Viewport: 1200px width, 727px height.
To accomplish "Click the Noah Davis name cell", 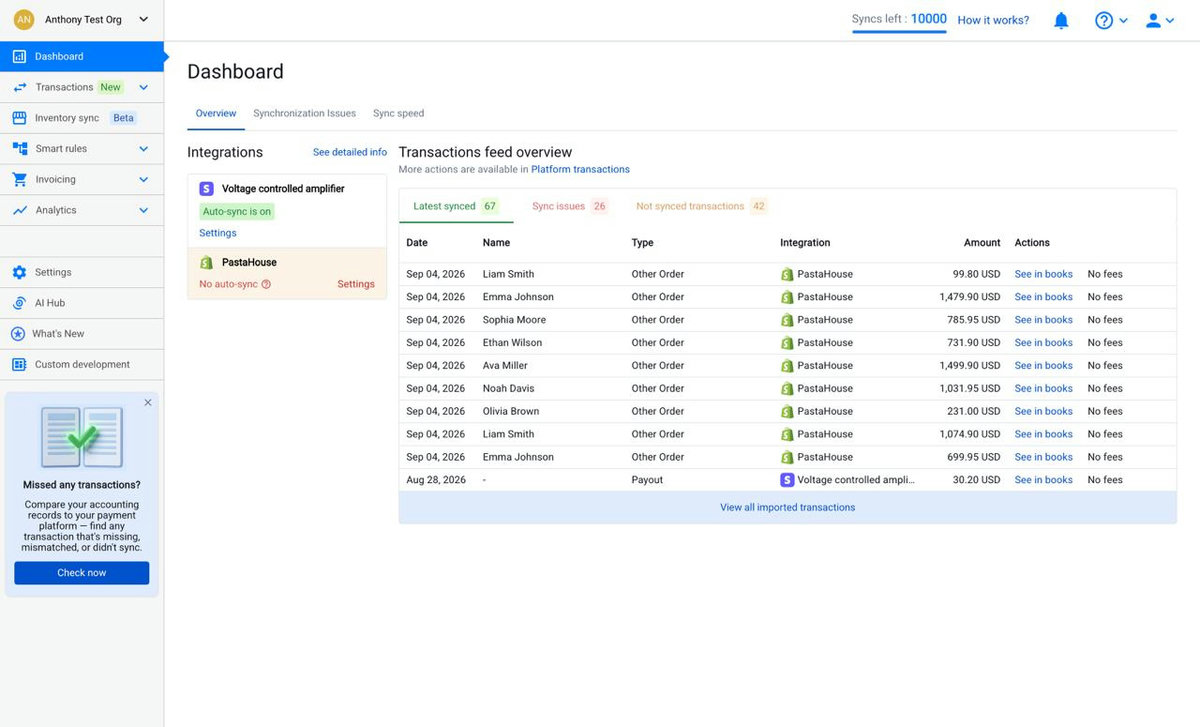I will [509, 389].
